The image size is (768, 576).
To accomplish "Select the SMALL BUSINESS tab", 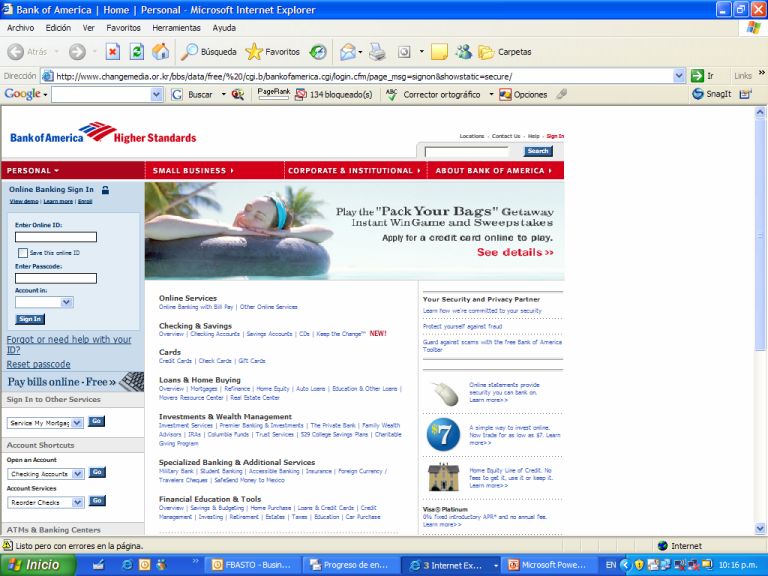I will point(215,170).
